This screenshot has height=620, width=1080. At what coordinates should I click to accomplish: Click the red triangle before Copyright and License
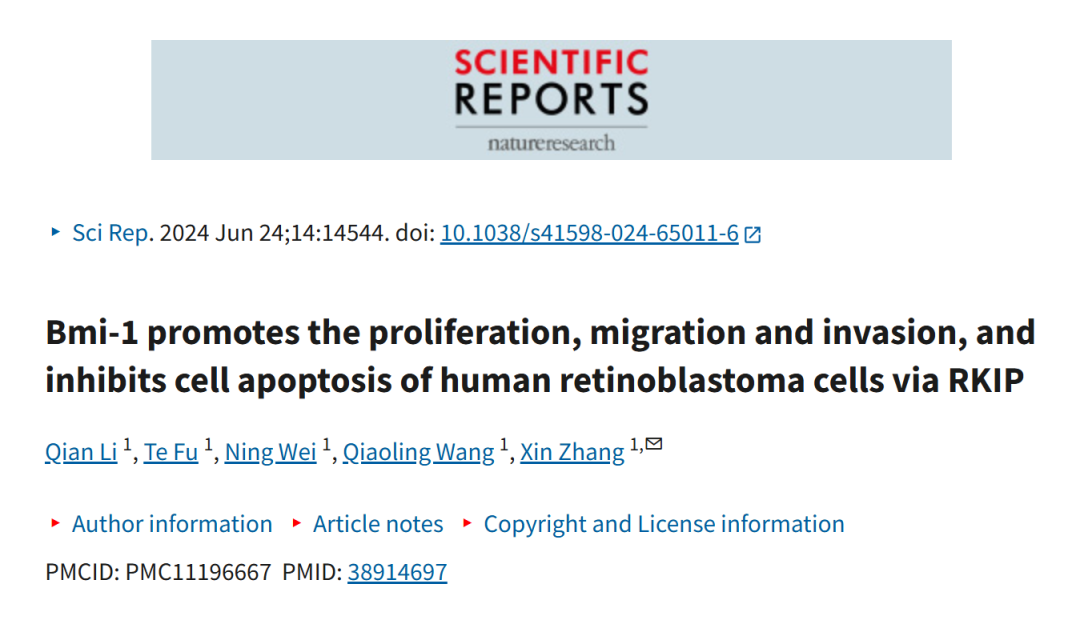[467, 524]
